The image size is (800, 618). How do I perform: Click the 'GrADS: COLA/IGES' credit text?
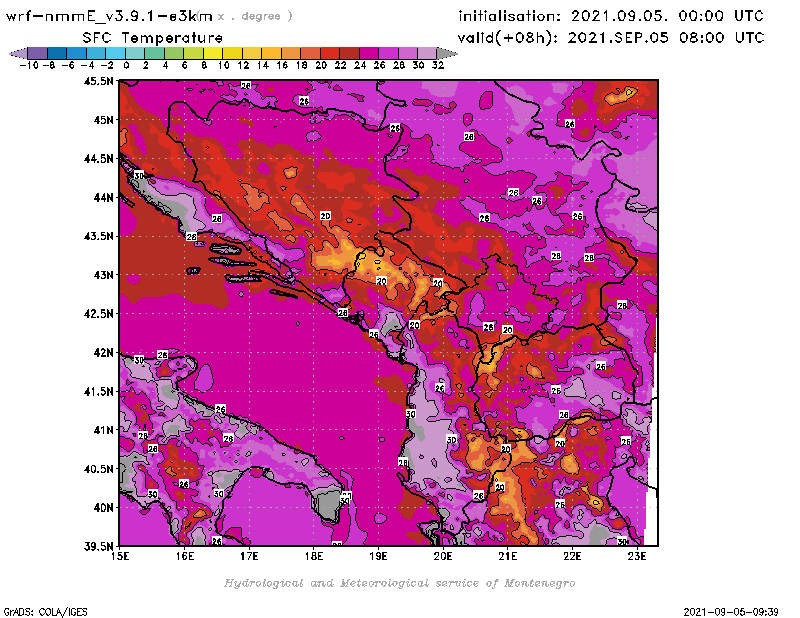(x=45, y=612)
